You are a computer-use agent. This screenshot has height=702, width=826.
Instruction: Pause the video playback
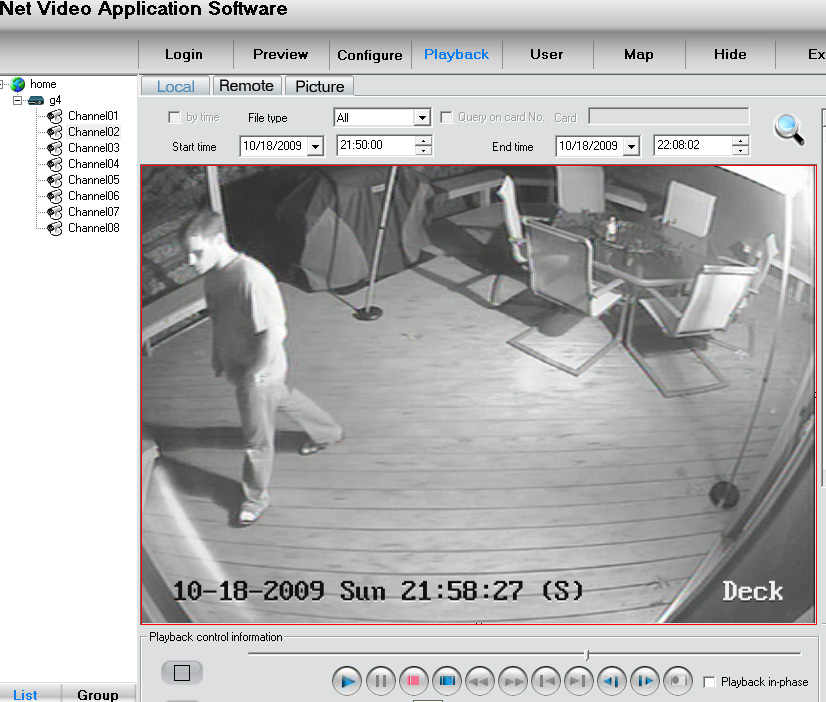click(x=380, y=681)
